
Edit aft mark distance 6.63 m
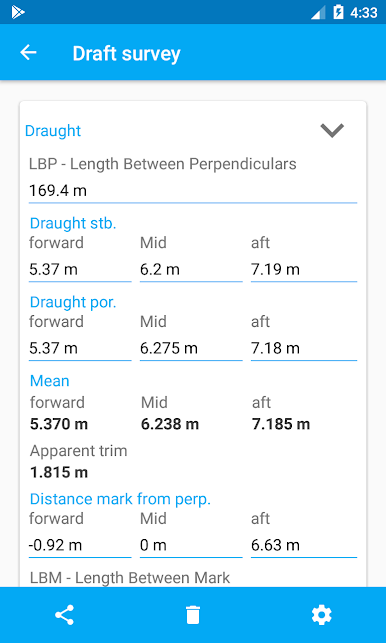click(x=304, y=545)
